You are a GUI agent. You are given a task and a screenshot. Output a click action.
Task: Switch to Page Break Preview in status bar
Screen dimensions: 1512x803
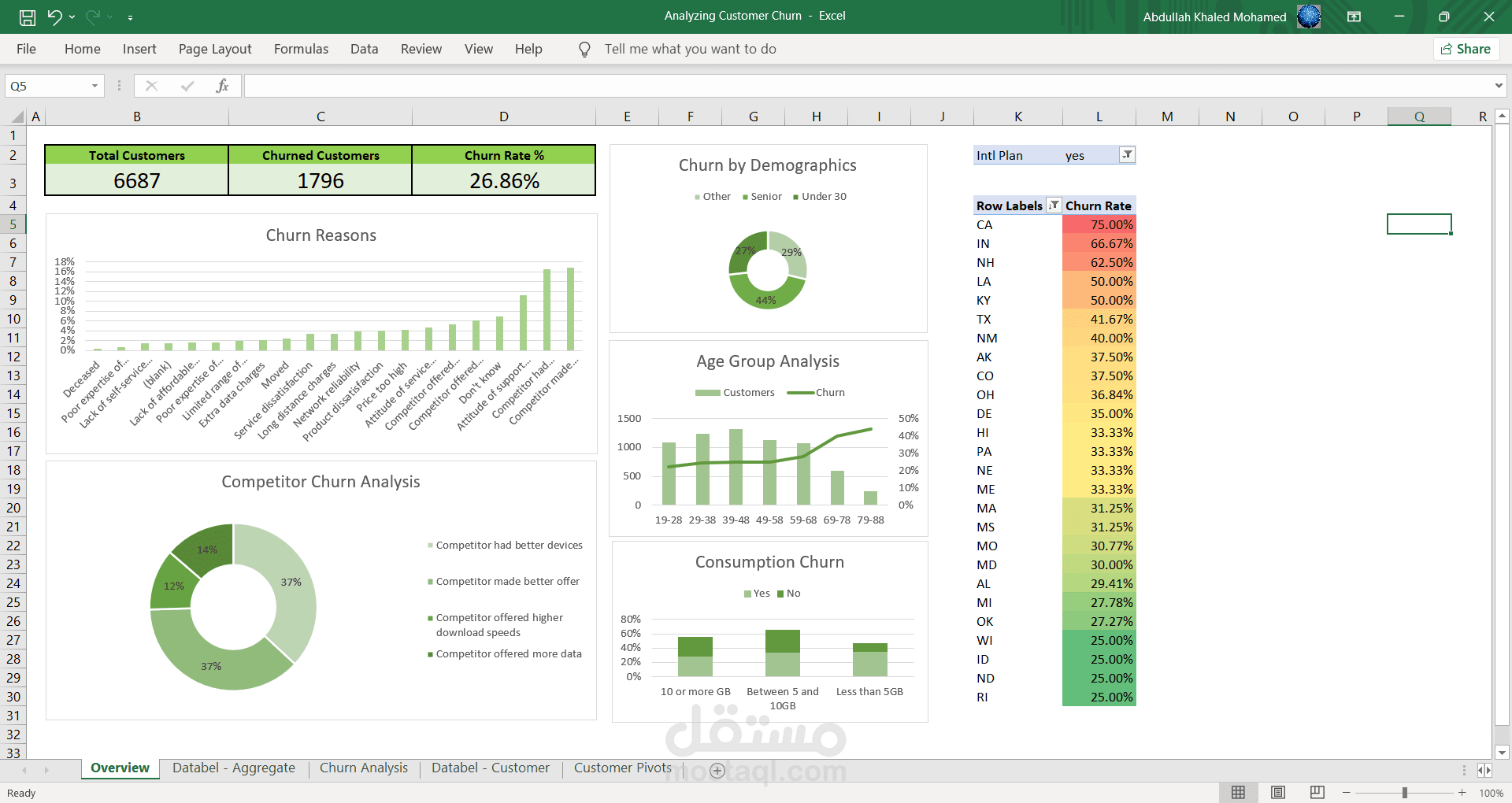tap(1316, 793)
